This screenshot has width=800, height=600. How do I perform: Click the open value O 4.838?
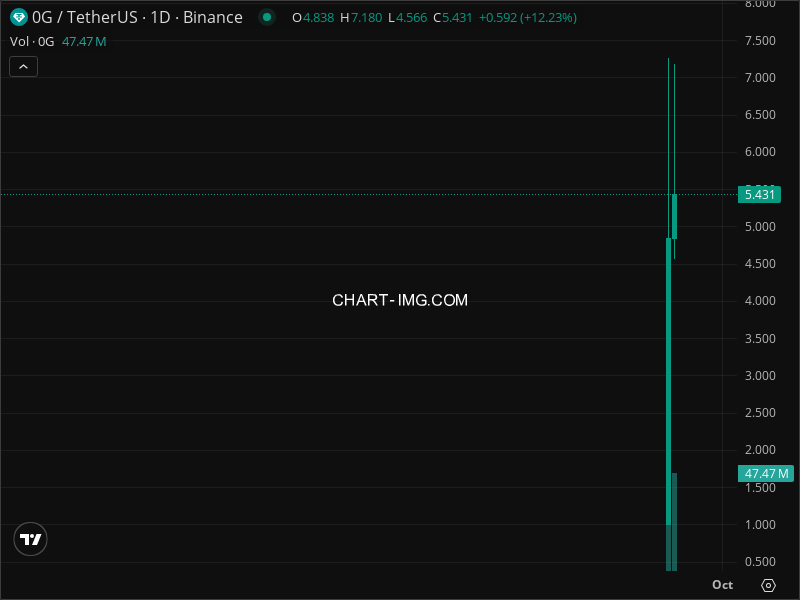[x=312, y=18]
